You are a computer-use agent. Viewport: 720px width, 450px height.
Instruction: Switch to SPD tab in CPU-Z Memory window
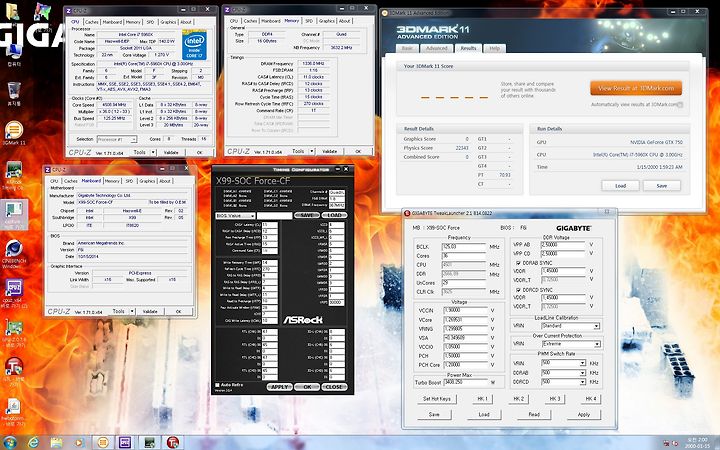point(309,21)
